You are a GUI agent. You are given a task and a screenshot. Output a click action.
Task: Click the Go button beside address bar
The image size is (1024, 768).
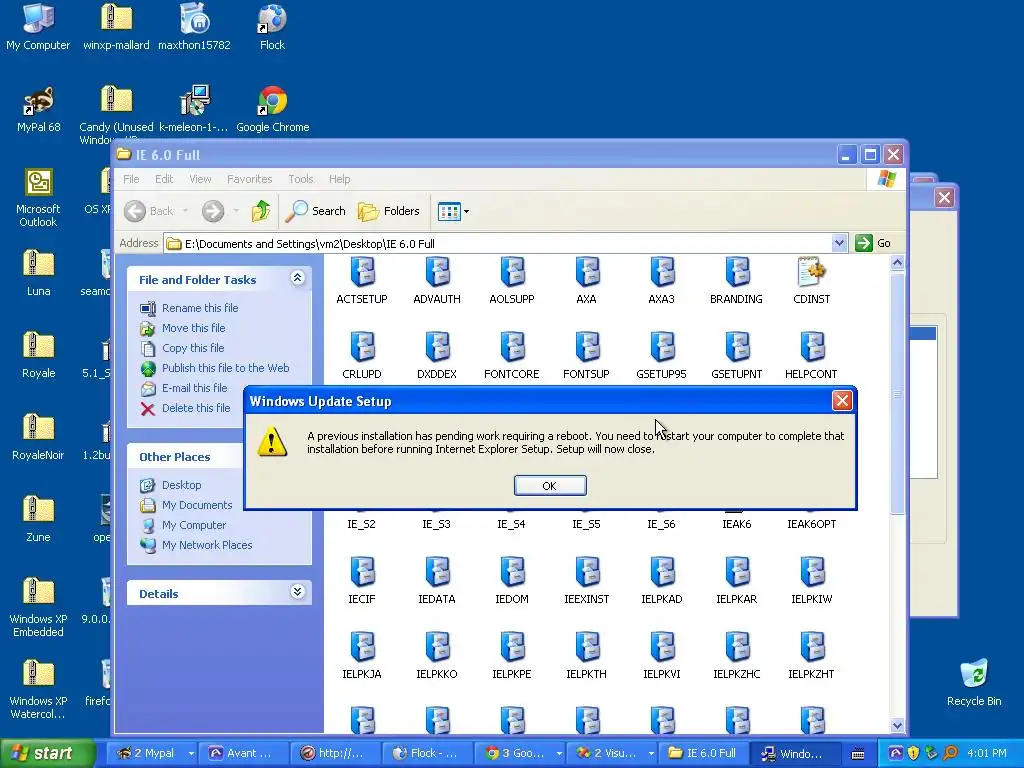tap(872, 243)
